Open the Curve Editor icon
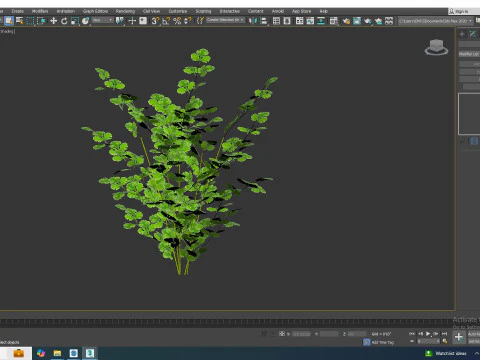480x360 pixels. tap(310, 21)
